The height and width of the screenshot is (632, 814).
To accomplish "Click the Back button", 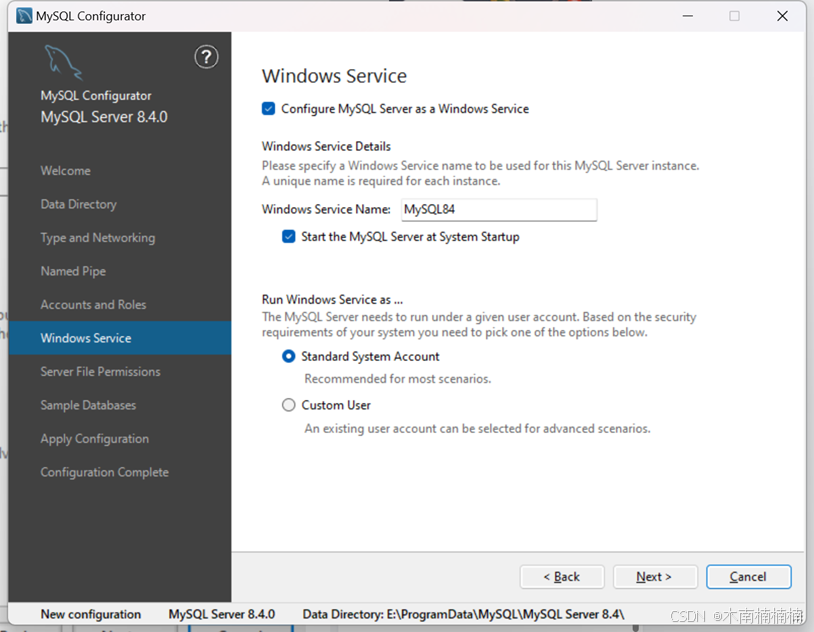I will coord(562,577).
